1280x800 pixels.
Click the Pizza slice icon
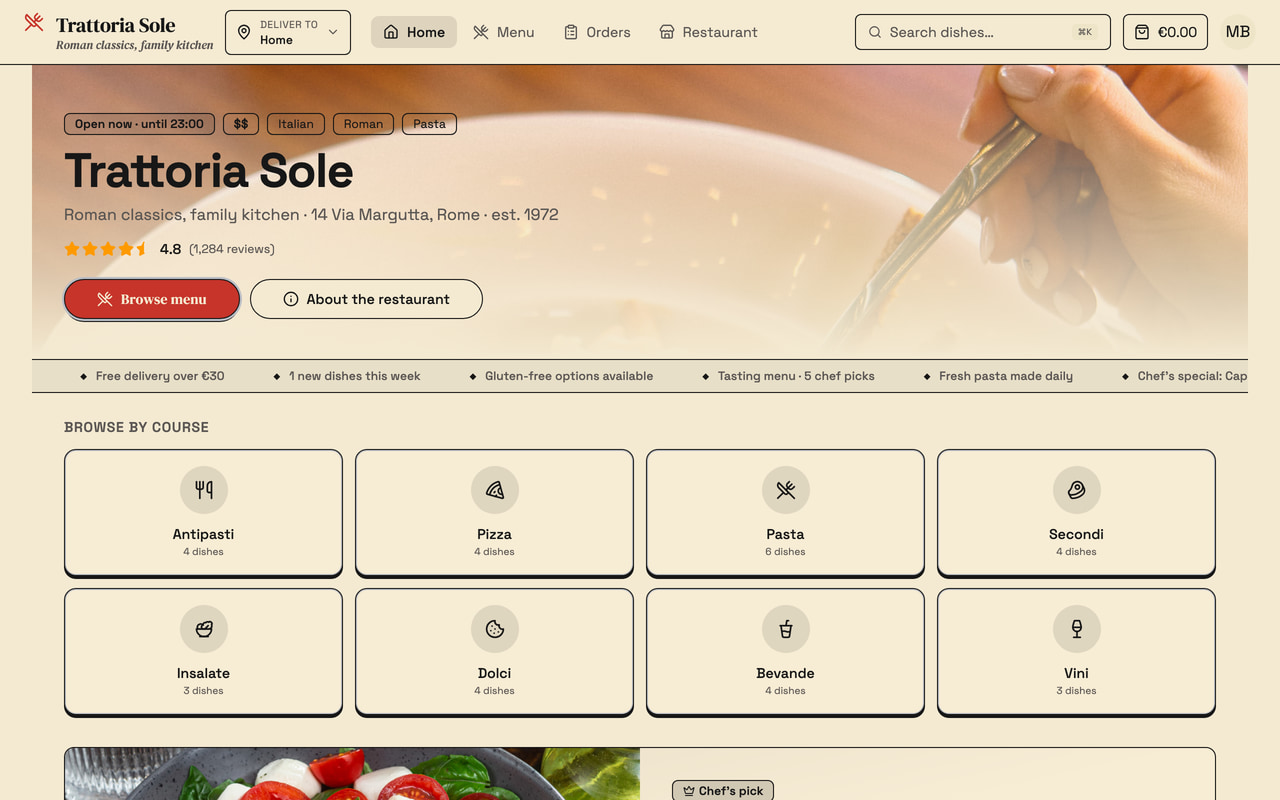(x=495, y=490)
